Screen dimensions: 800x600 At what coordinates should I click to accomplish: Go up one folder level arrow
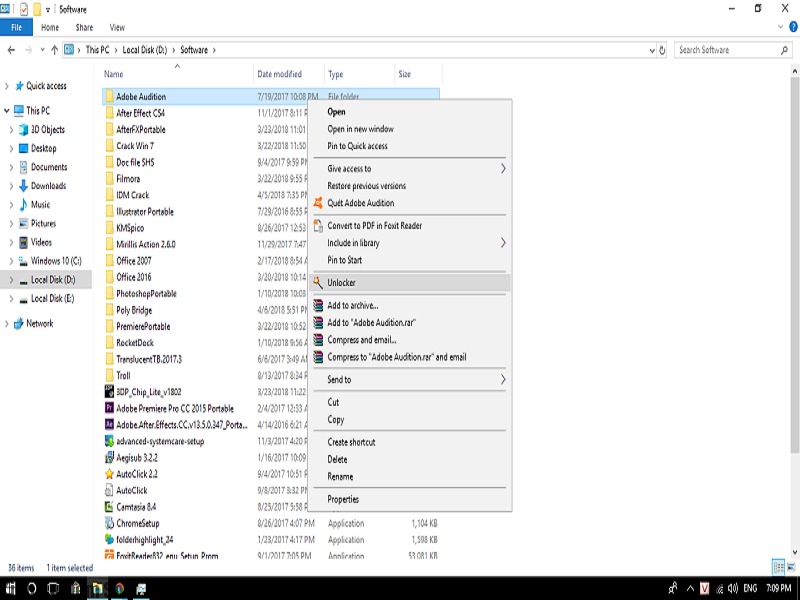pos(55,50)
